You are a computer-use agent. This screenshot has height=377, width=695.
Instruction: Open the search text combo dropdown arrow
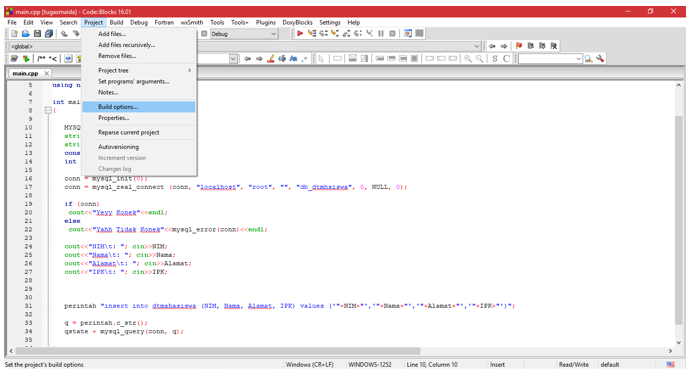point(578,58)
